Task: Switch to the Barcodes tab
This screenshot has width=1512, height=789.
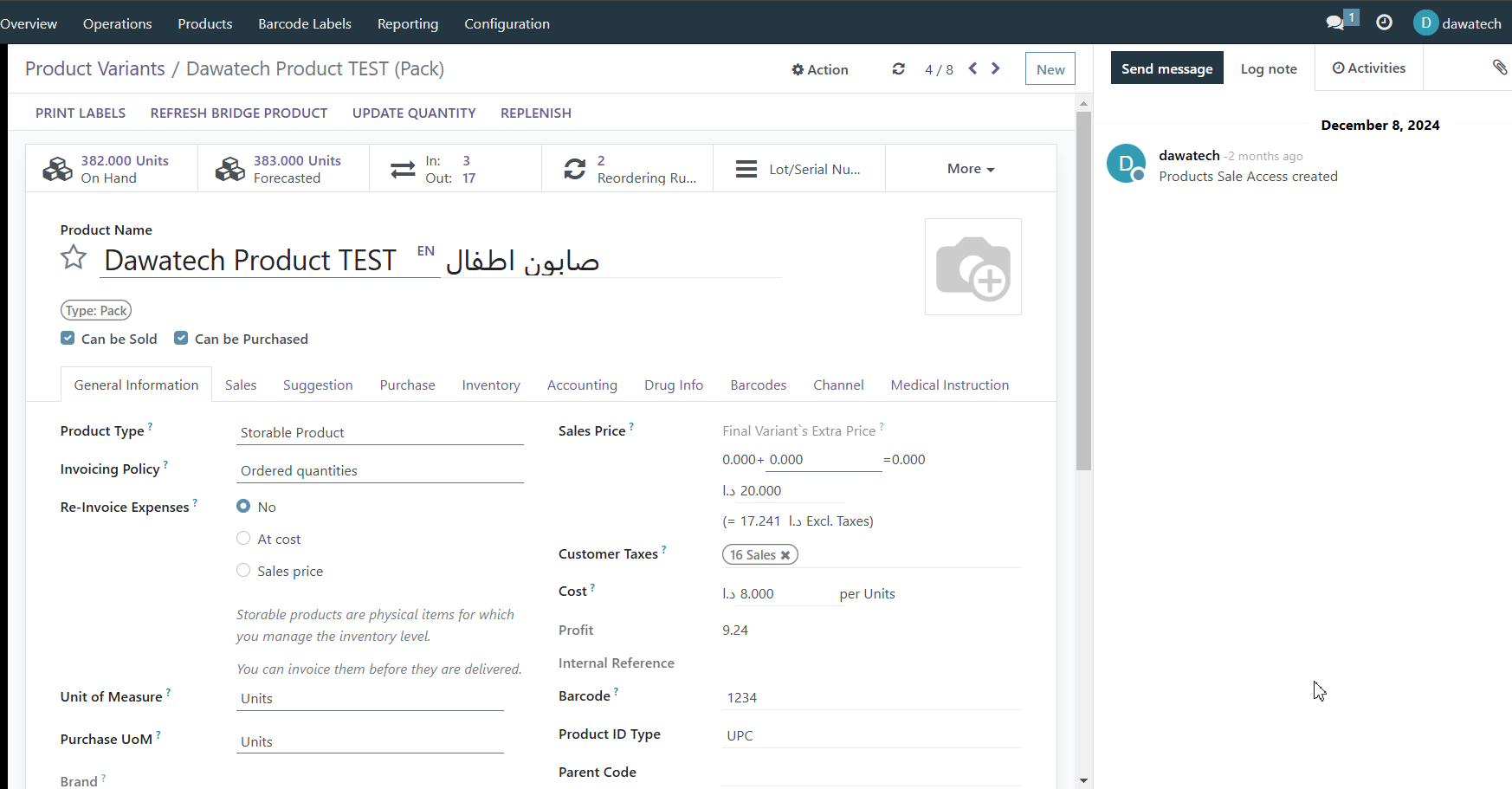Action: tap(759, 385)
